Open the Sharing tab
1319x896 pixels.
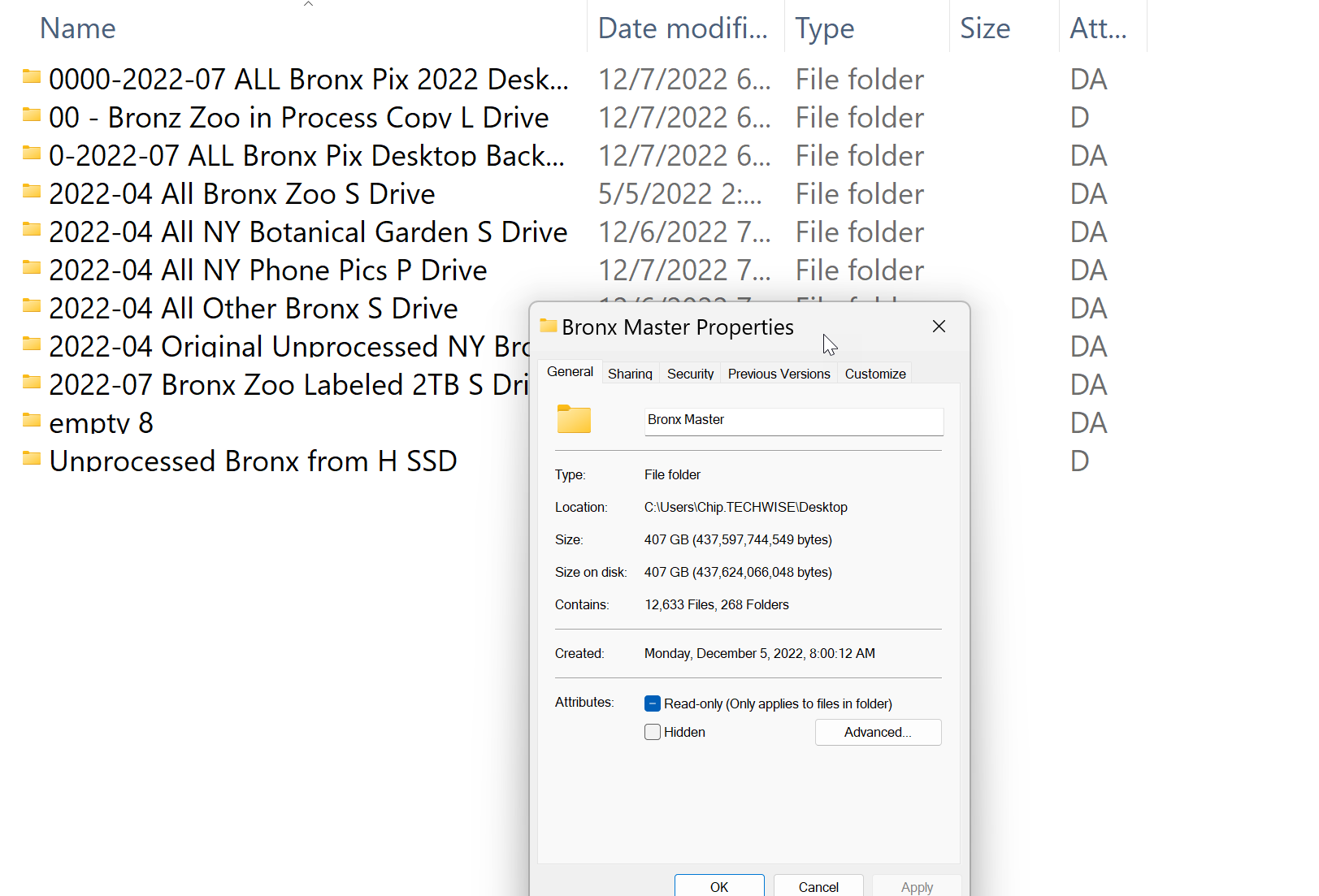630,374
